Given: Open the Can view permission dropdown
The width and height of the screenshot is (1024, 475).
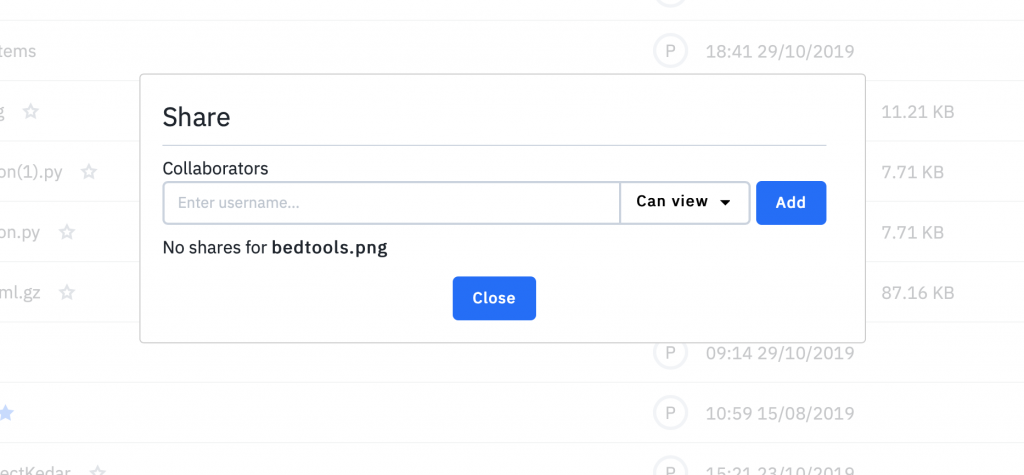Looking at the screenshot, I should (x=684, y=203).
